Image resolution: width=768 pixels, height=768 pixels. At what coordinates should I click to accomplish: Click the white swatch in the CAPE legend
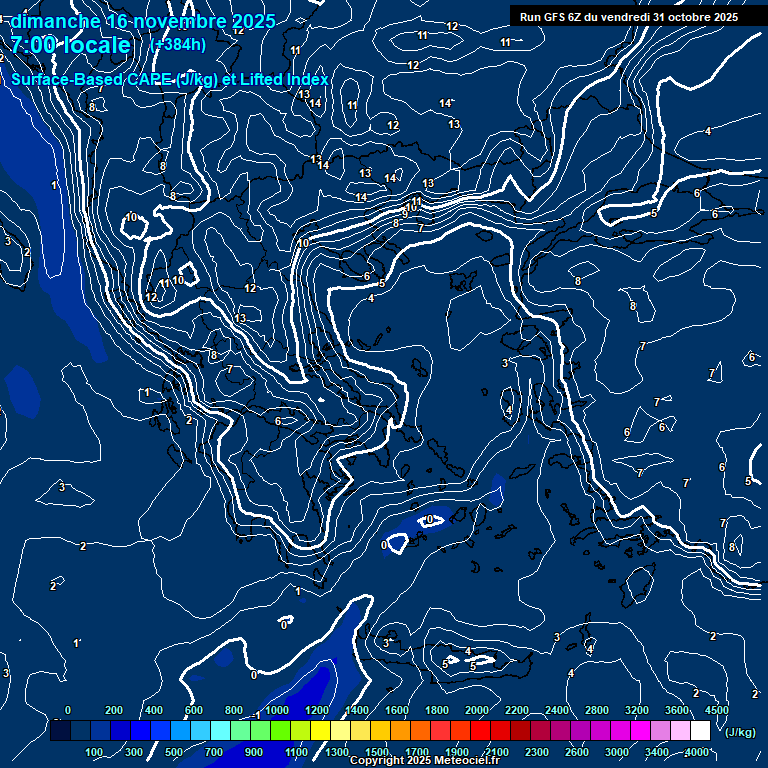click(x=700, y=730)
